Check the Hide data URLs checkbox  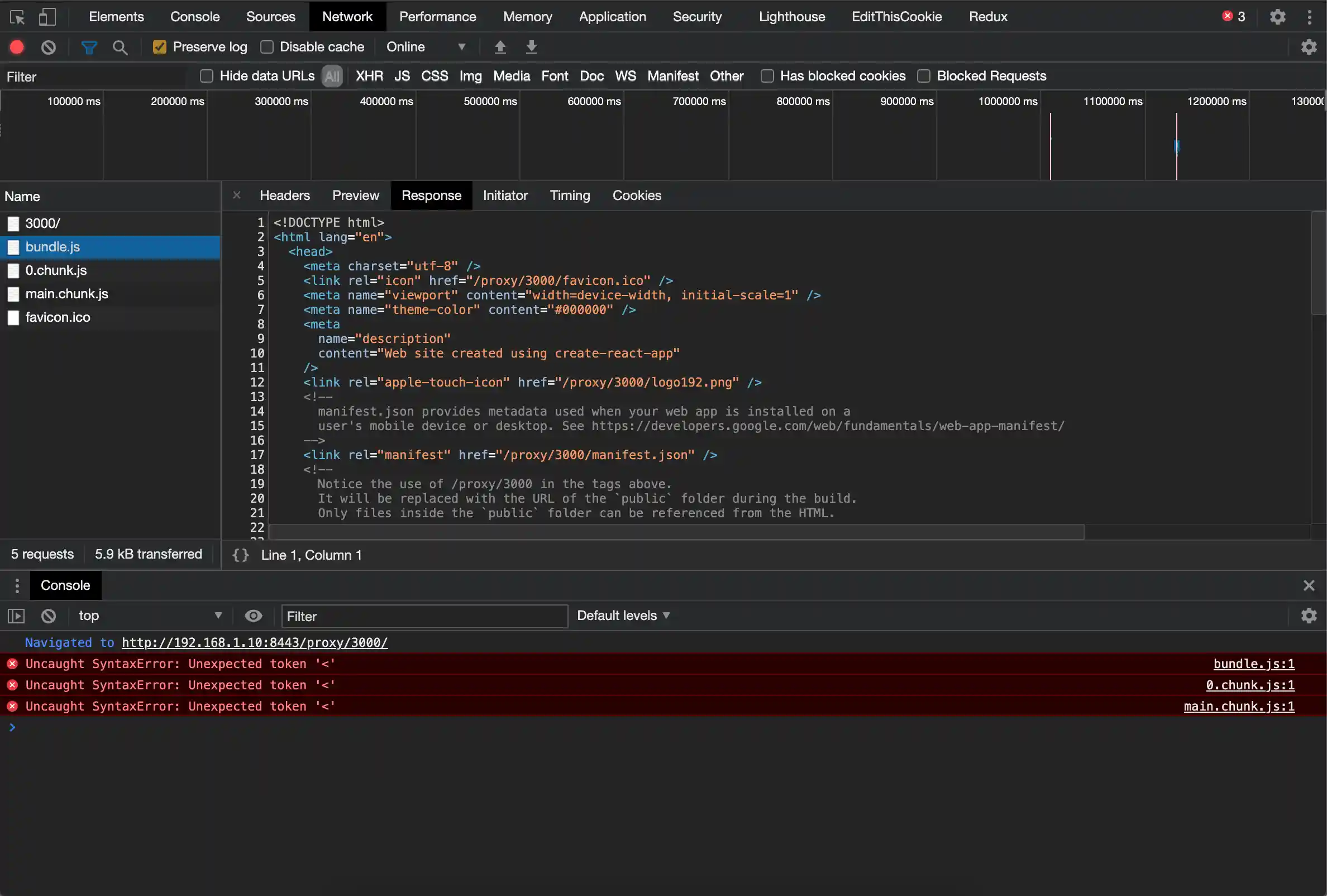(207, 75)
